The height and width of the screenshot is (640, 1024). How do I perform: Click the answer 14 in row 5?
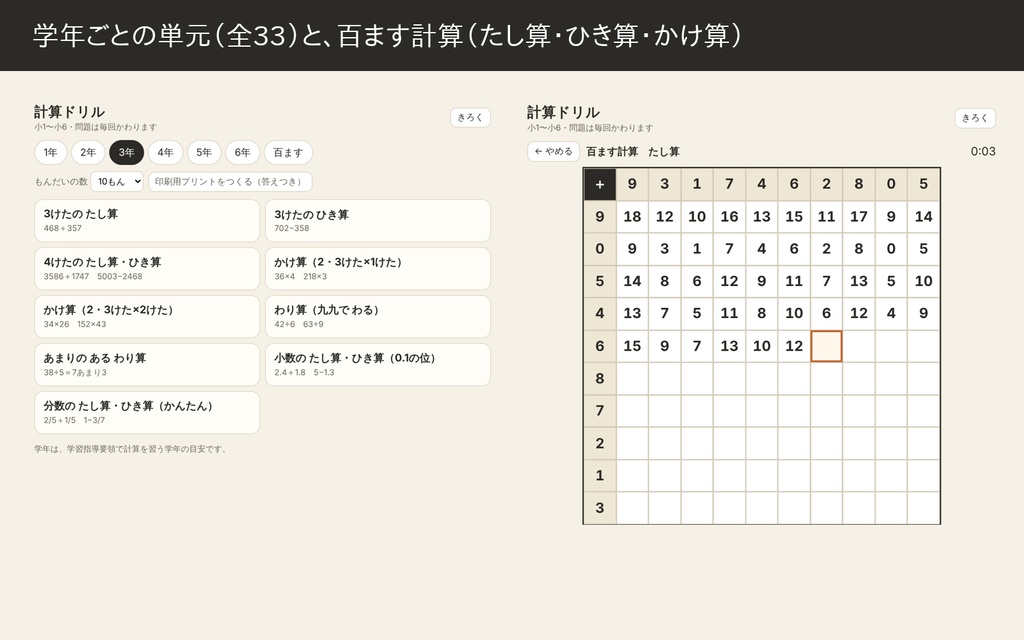point(632,281)
